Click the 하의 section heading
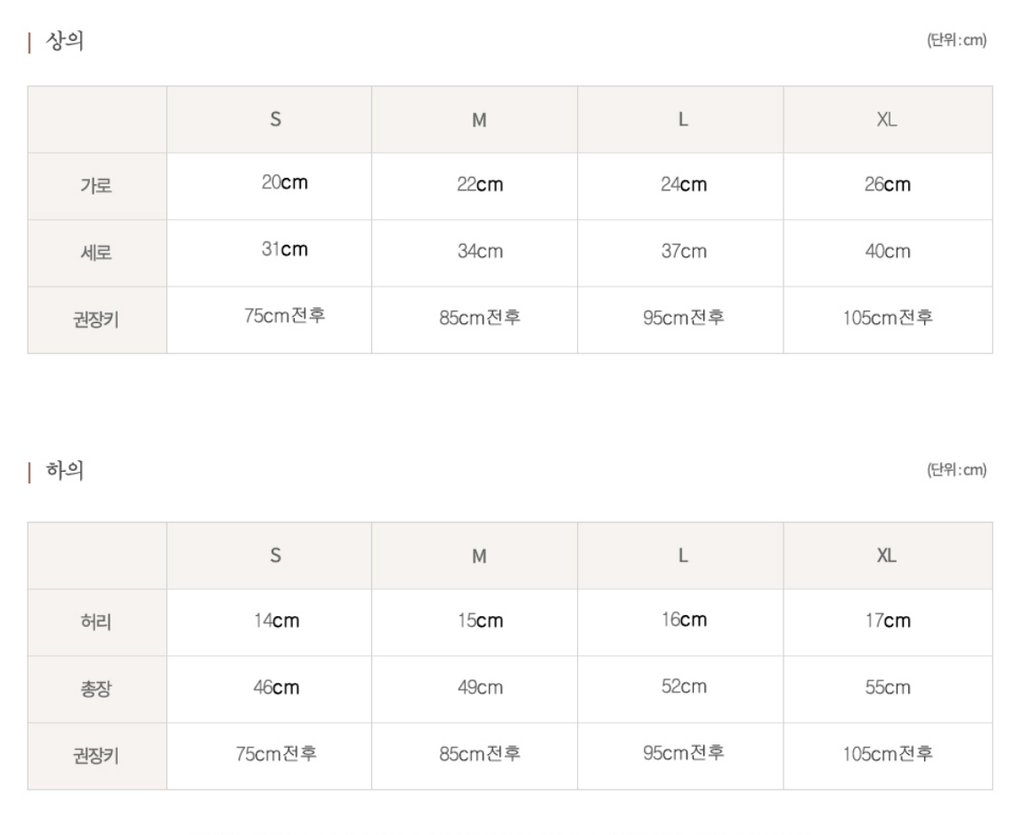Viewport: 1024px width, 835px height. coord(64,471)
